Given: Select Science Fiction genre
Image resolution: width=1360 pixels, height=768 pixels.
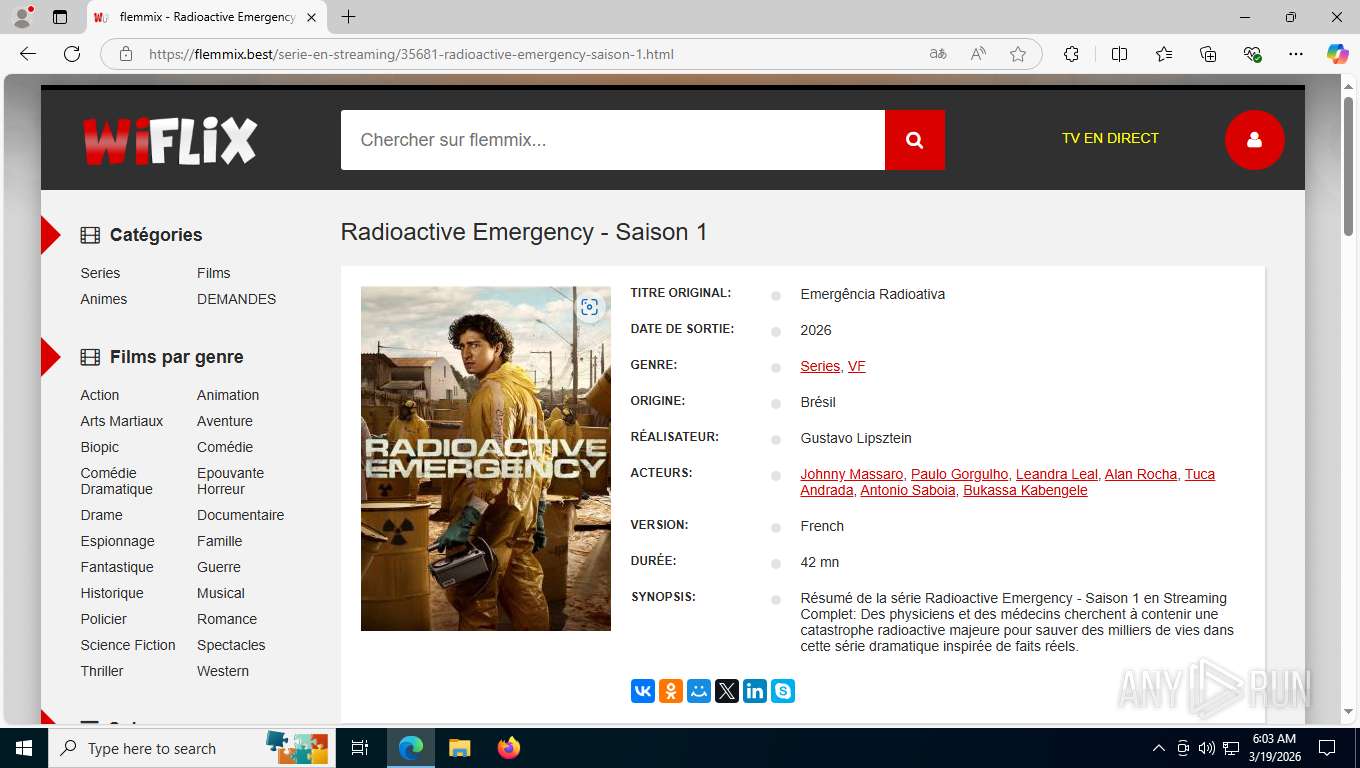Looking at the screenshot, I should 128,645.
